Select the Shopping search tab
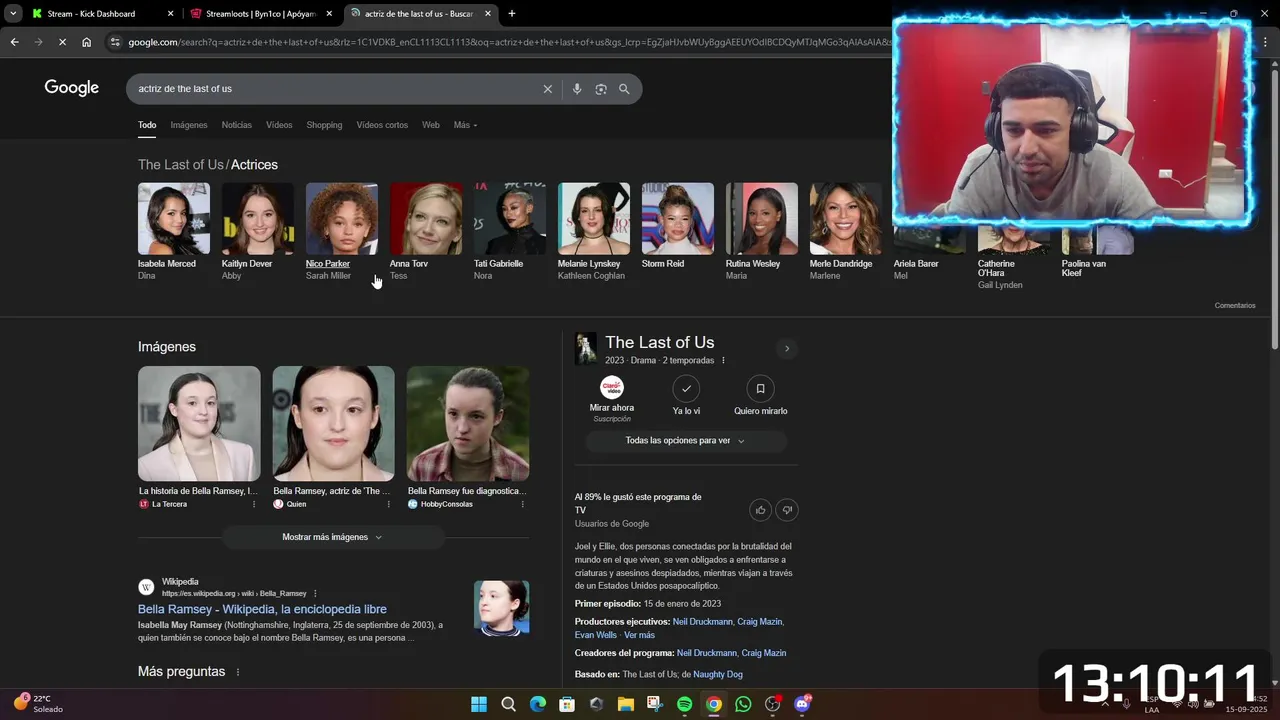Viewport: 1280px width, 720px height. pyautogui.click(x=324, y=125)
